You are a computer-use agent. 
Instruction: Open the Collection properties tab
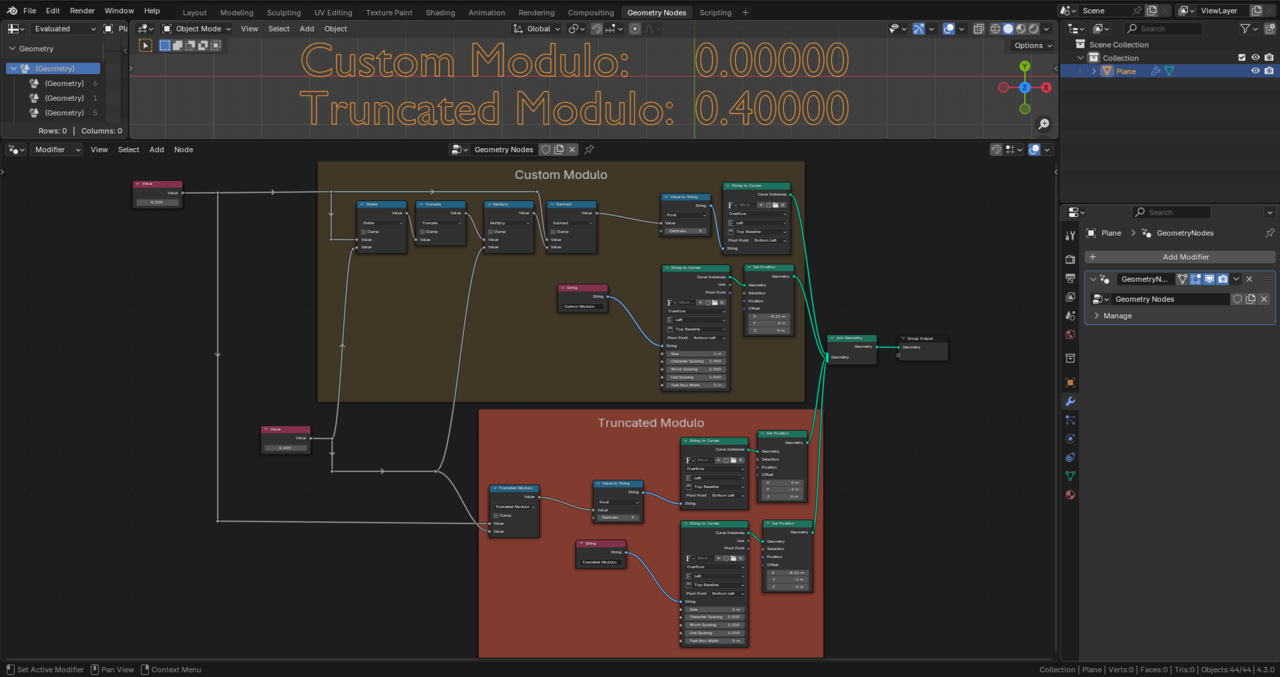1070,358
